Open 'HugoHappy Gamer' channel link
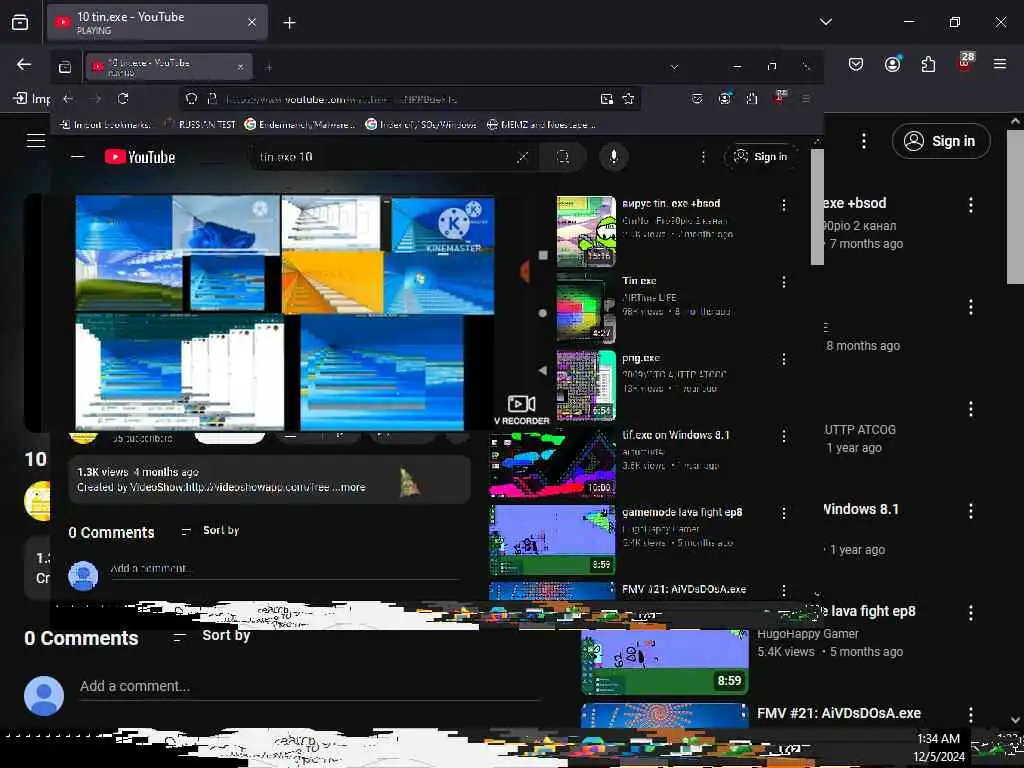Image resolution: width=1024 pixels, height=768 pixels. pyautogui.click(x=808, y=633)
